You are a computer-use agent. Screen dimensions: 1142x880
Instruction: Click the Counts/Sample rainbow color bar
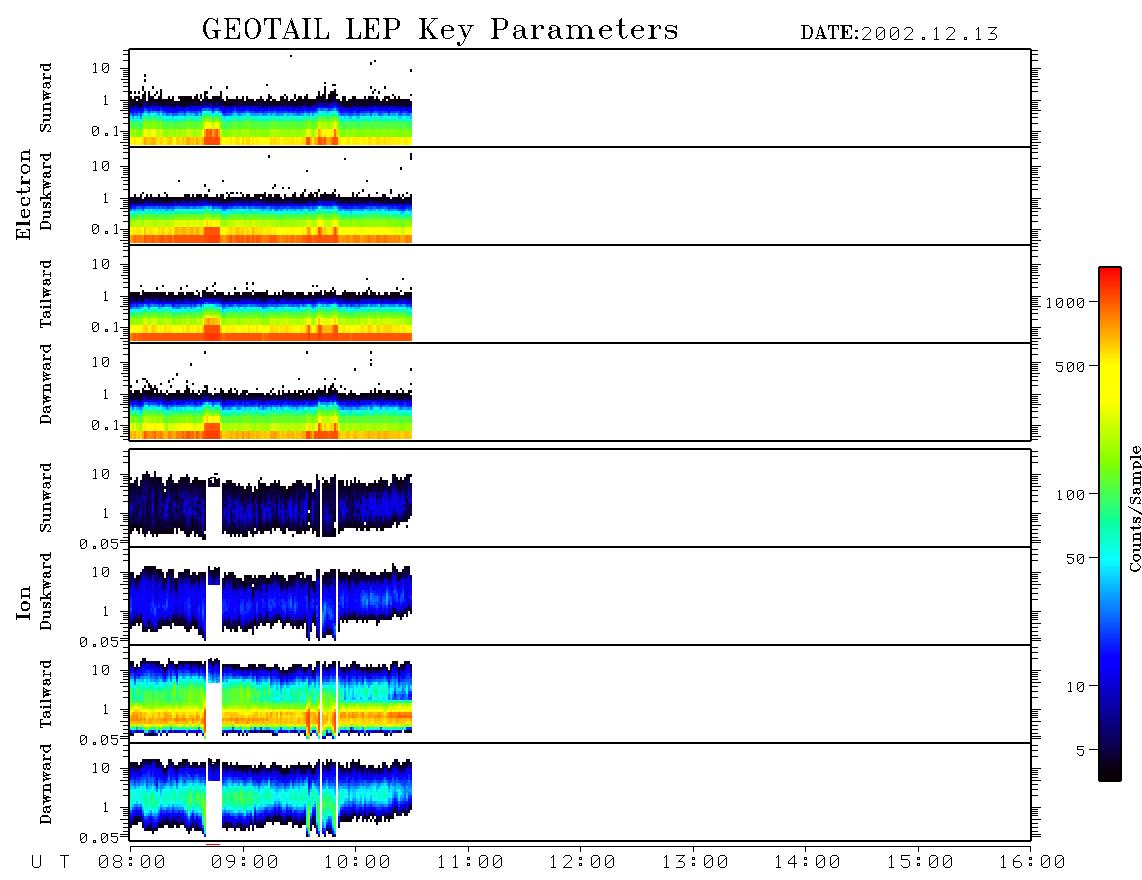click(x=1110, y=524)
